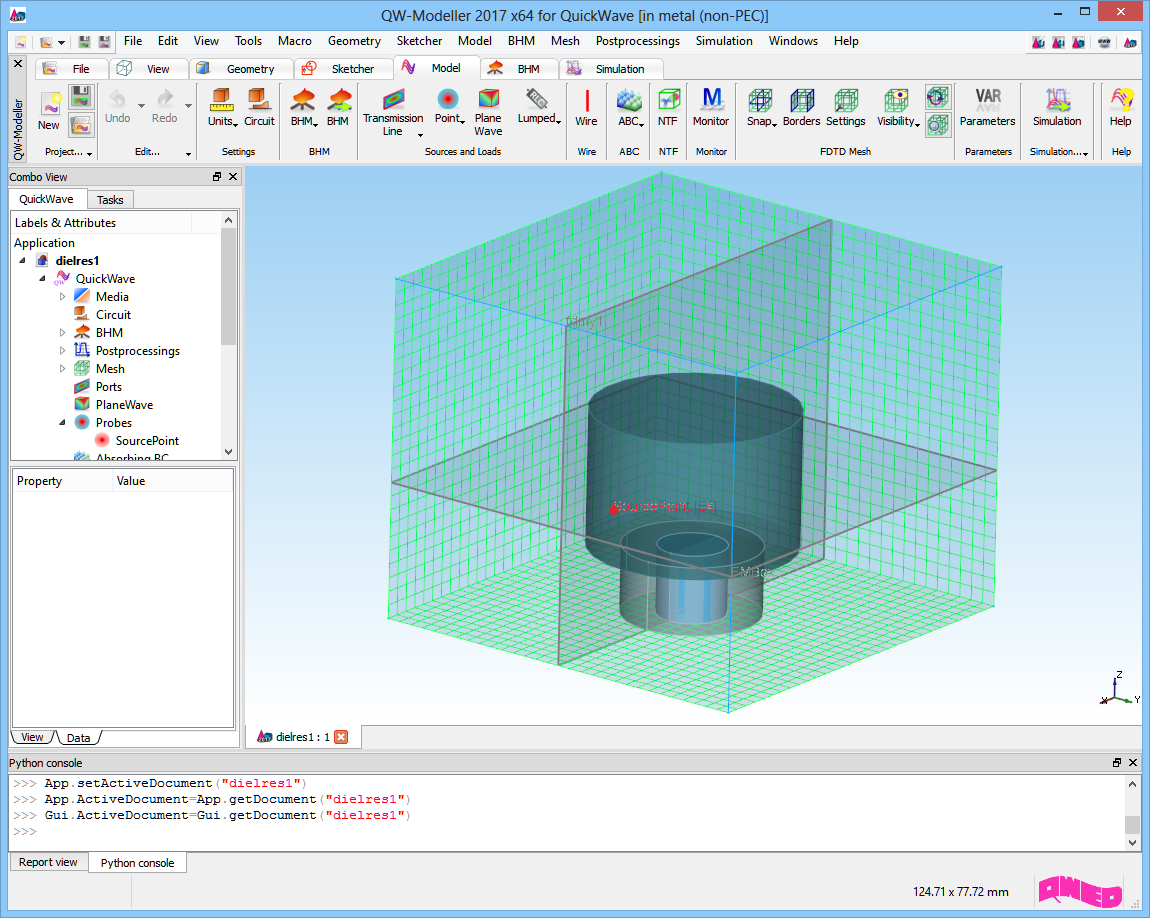Image resolution: width=1150 pixels, height=918 pixels.
Task: Open the Edit group dropdown arrow
Action: [x=188, y=153]
